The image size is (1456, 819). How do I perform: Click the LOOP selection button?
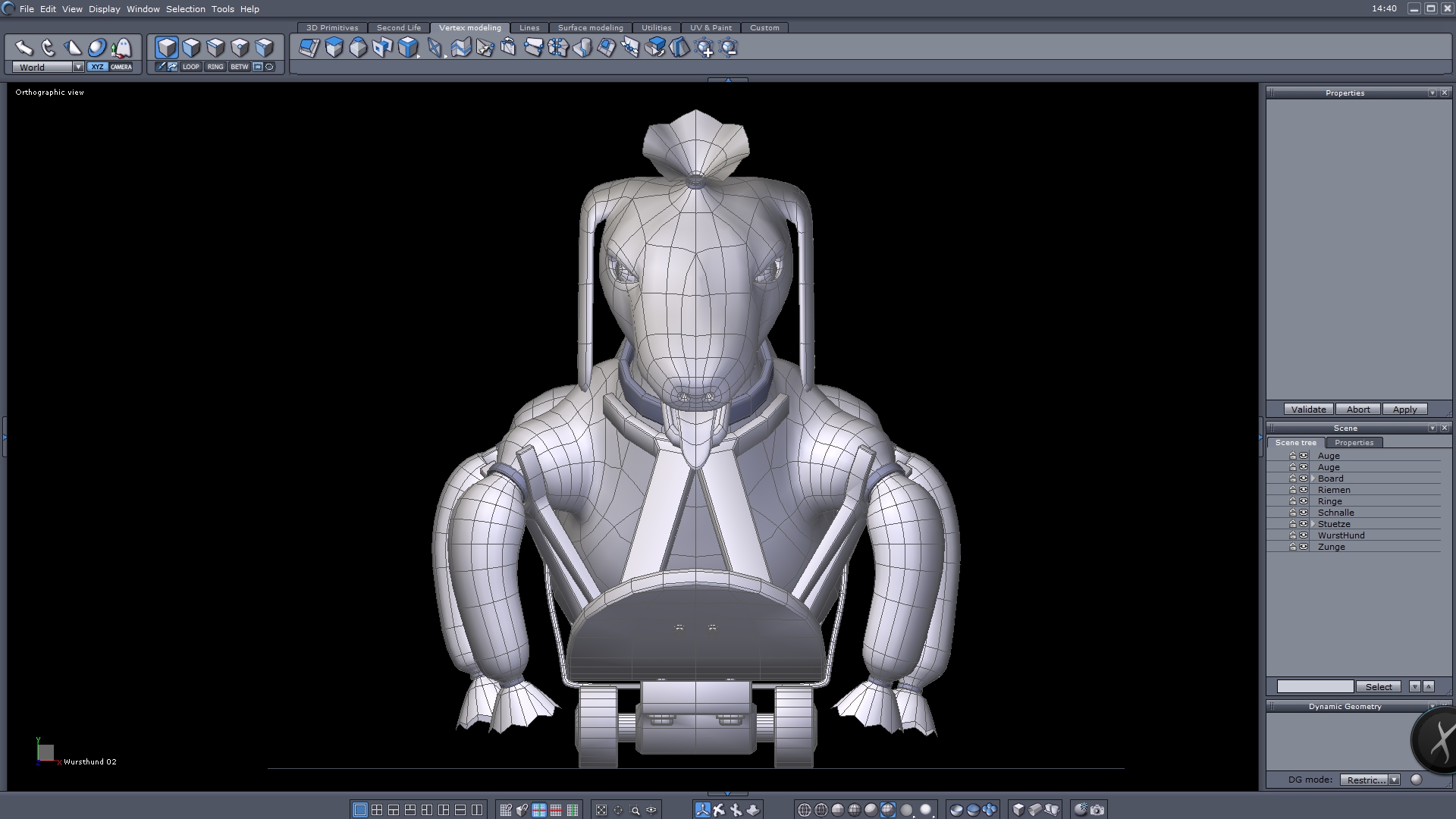pyautogui.click(x=190, y=67)
